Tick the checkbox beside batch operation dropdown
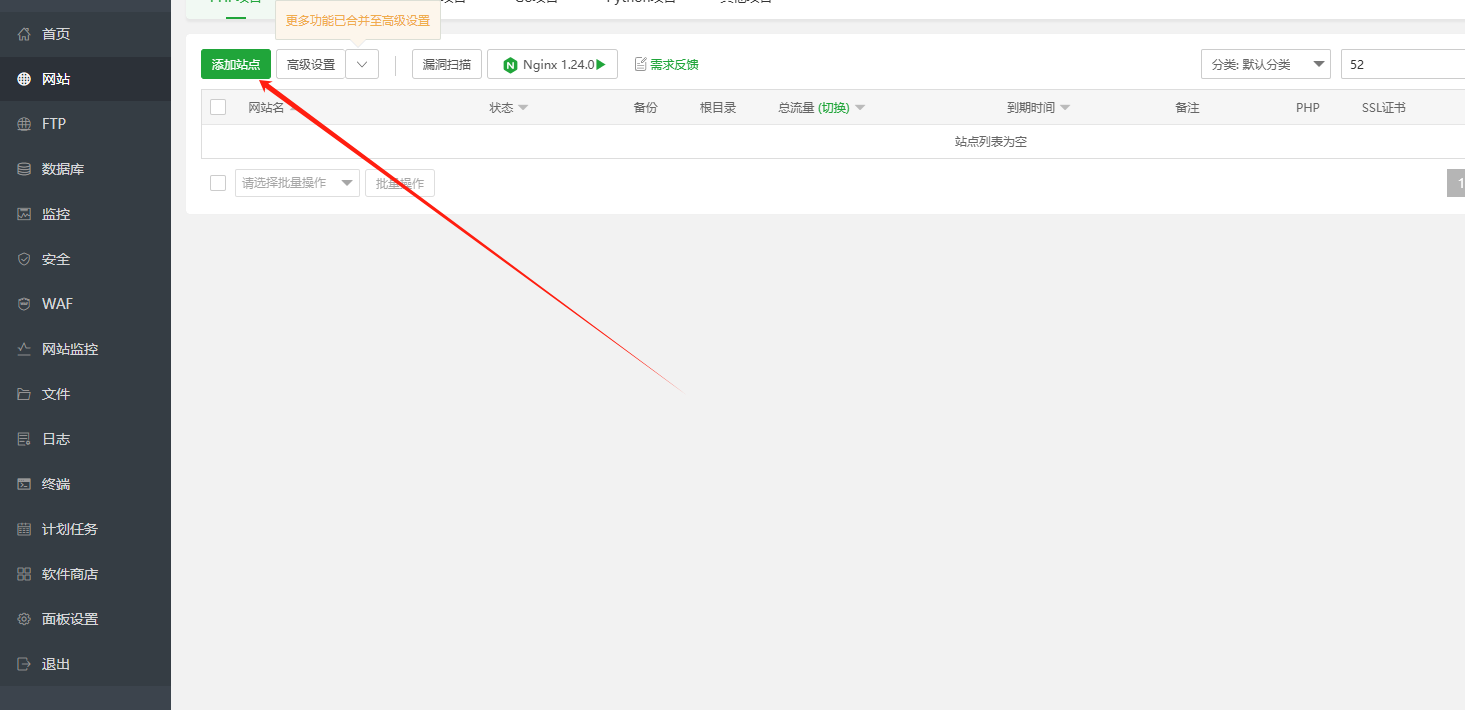1465x710 pixels. pos(218,183)
